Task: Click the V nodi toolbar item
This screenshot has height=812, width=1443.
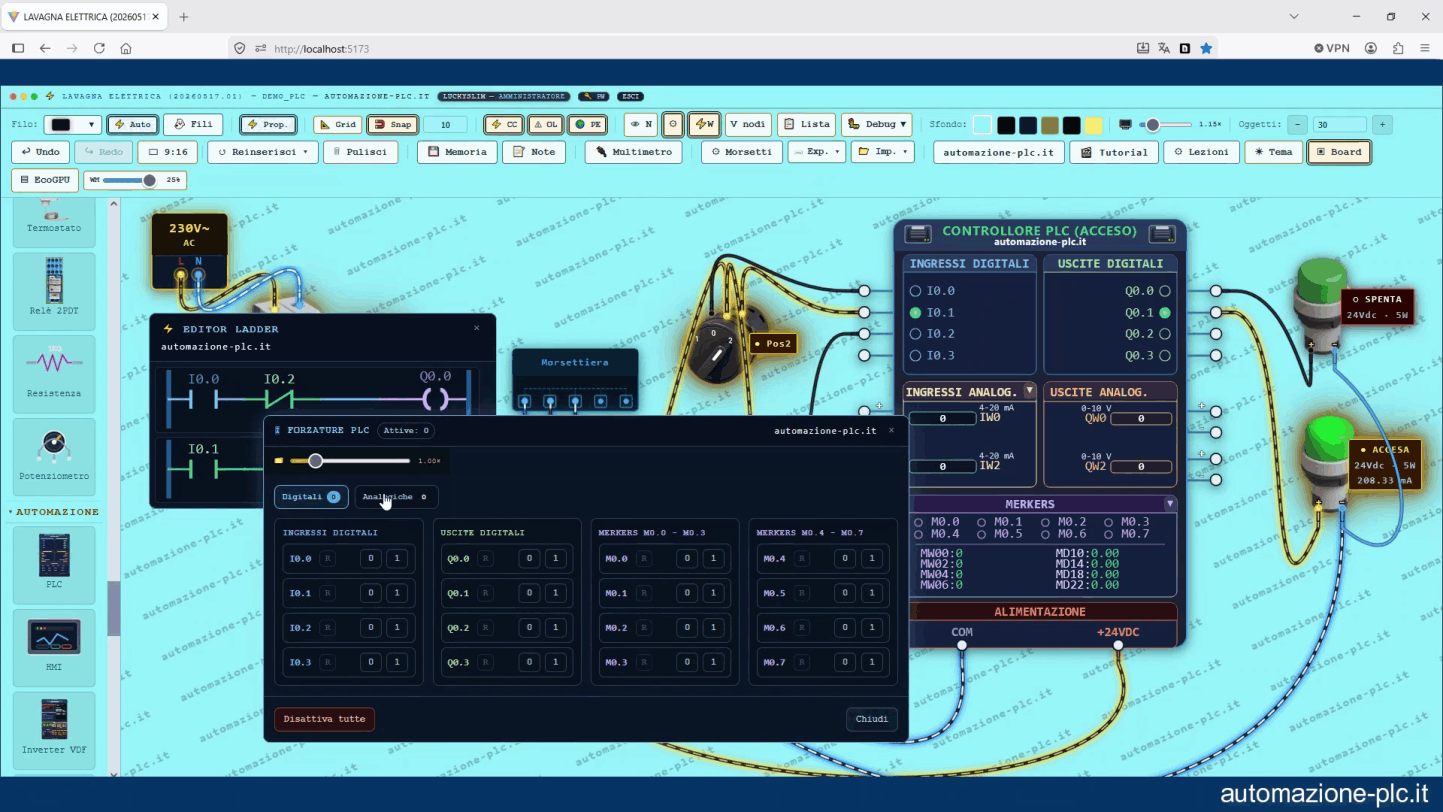Action: pyautogui.click(x=748, y=124)
